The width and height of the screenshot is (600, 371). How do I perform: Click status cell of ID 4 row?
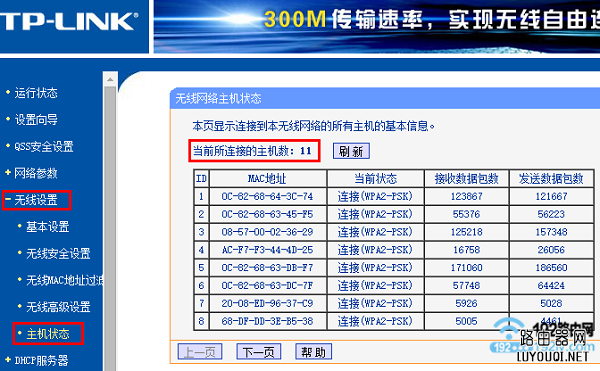click(375, 250)
